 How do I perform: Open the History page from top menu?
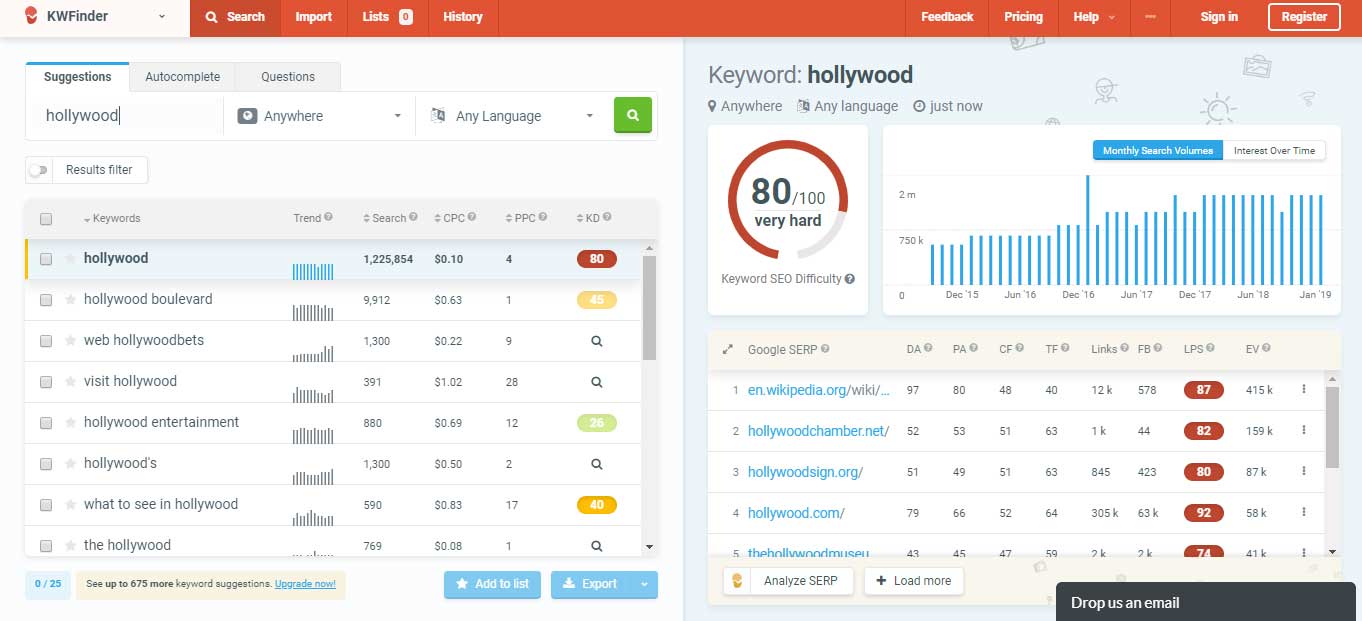click(x=462, y=17)
